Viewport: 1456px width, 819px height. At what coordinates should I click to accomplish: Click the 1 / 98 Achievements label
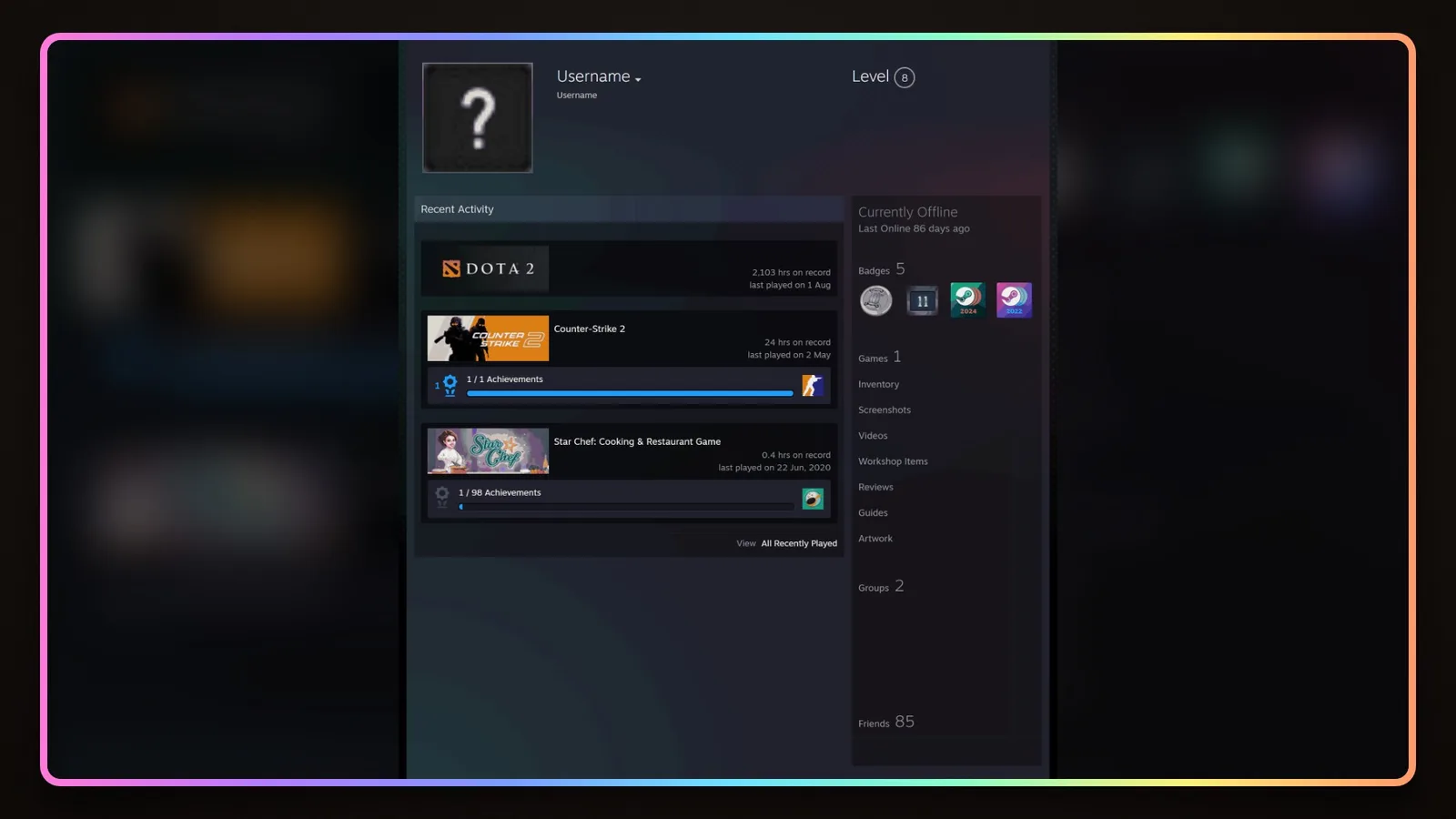pos(500,492)
